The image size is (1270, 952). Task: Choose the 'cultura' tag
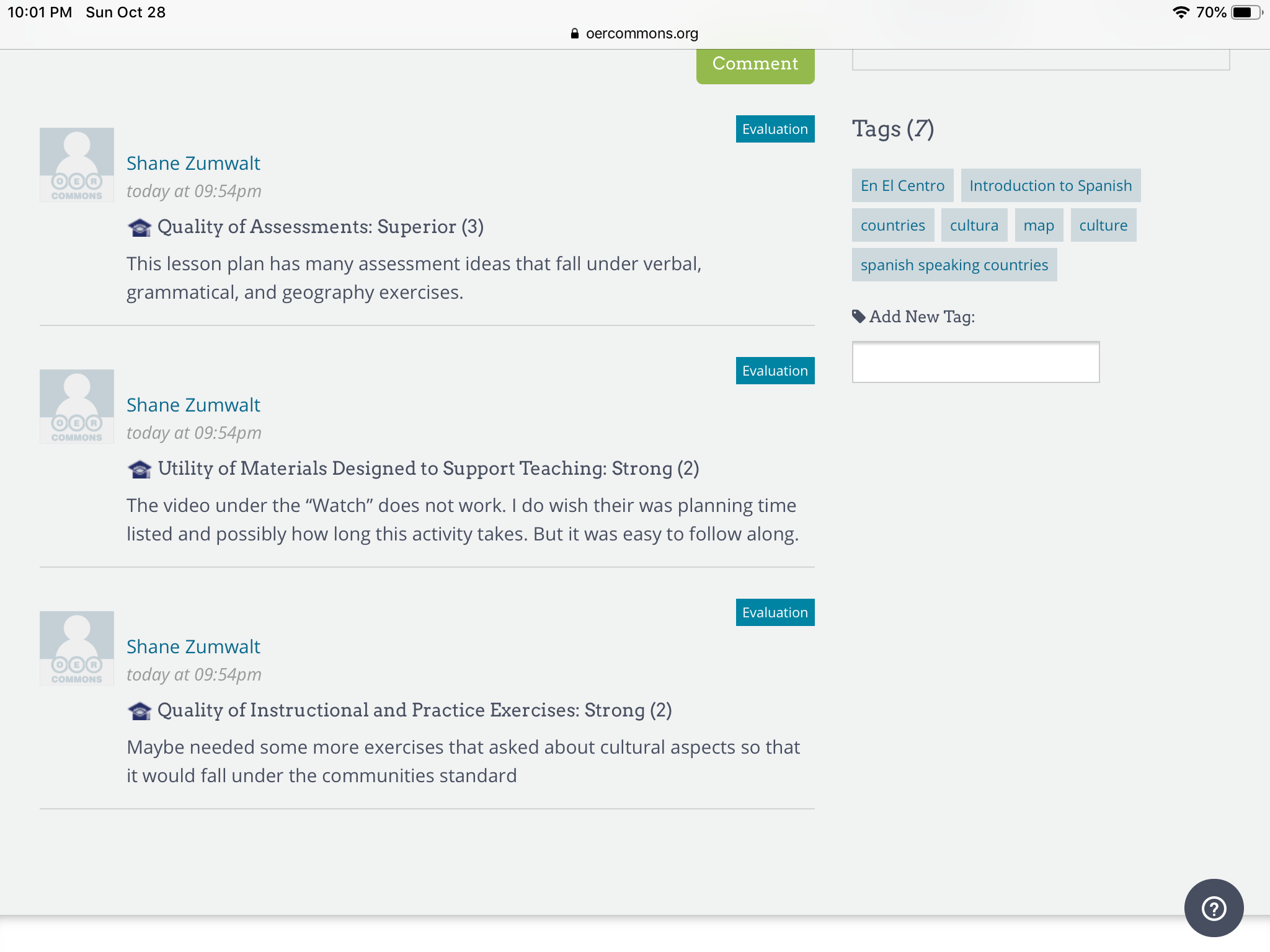(x=974, y=225)
